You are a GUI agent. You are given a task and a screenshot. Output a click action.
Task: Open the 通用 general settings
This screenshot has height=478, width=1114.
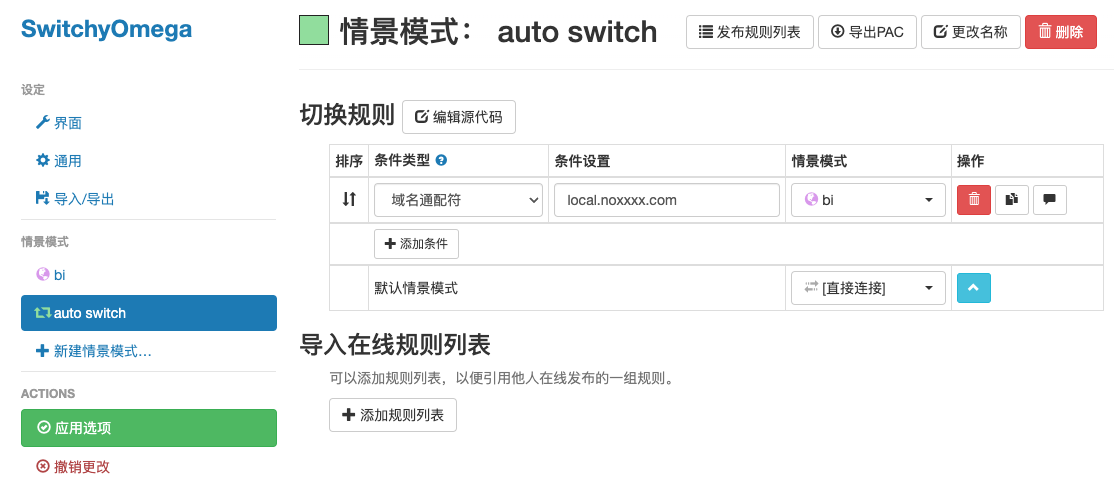(58, 161)
